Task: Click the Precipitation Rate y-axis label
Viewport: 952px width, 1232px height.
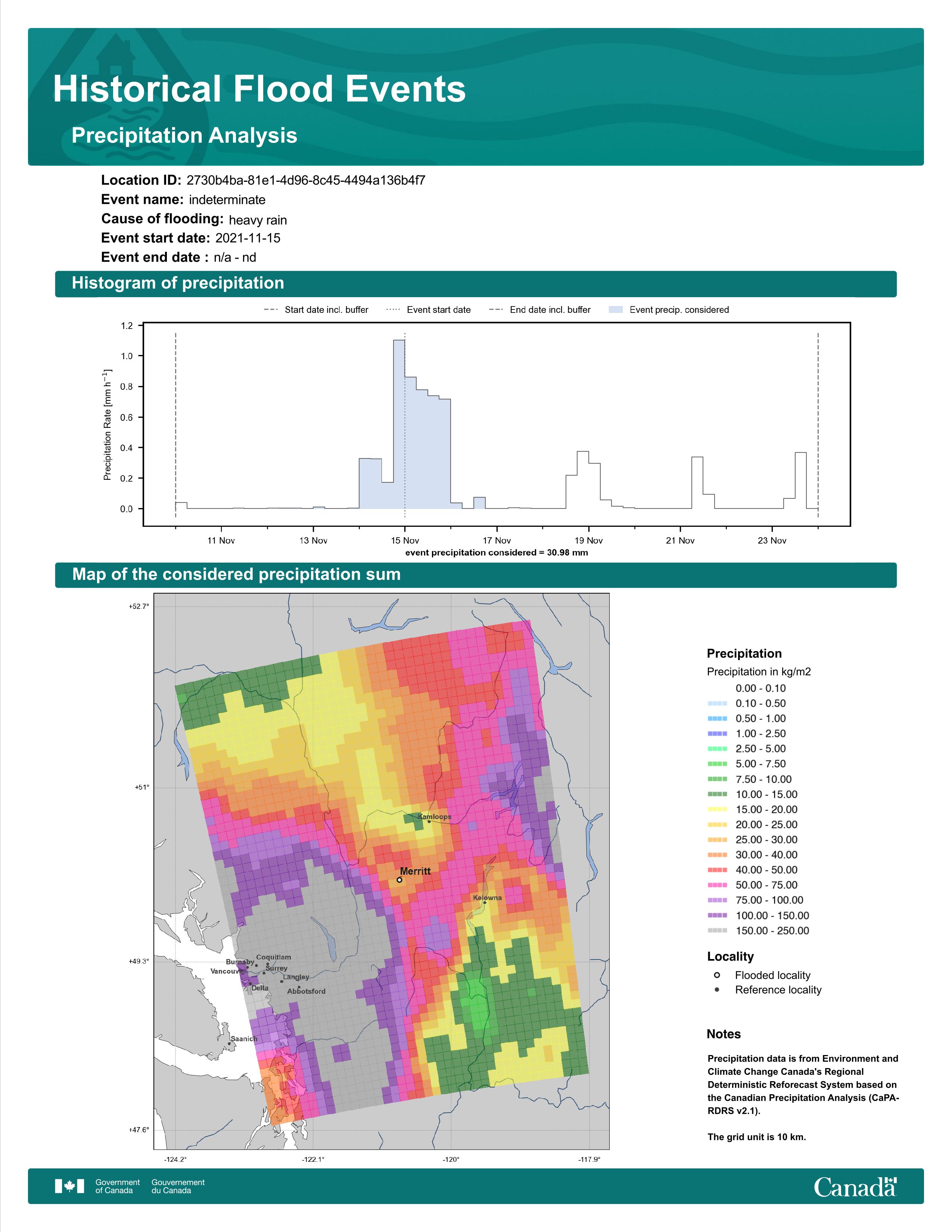Action: coord(107,425)
